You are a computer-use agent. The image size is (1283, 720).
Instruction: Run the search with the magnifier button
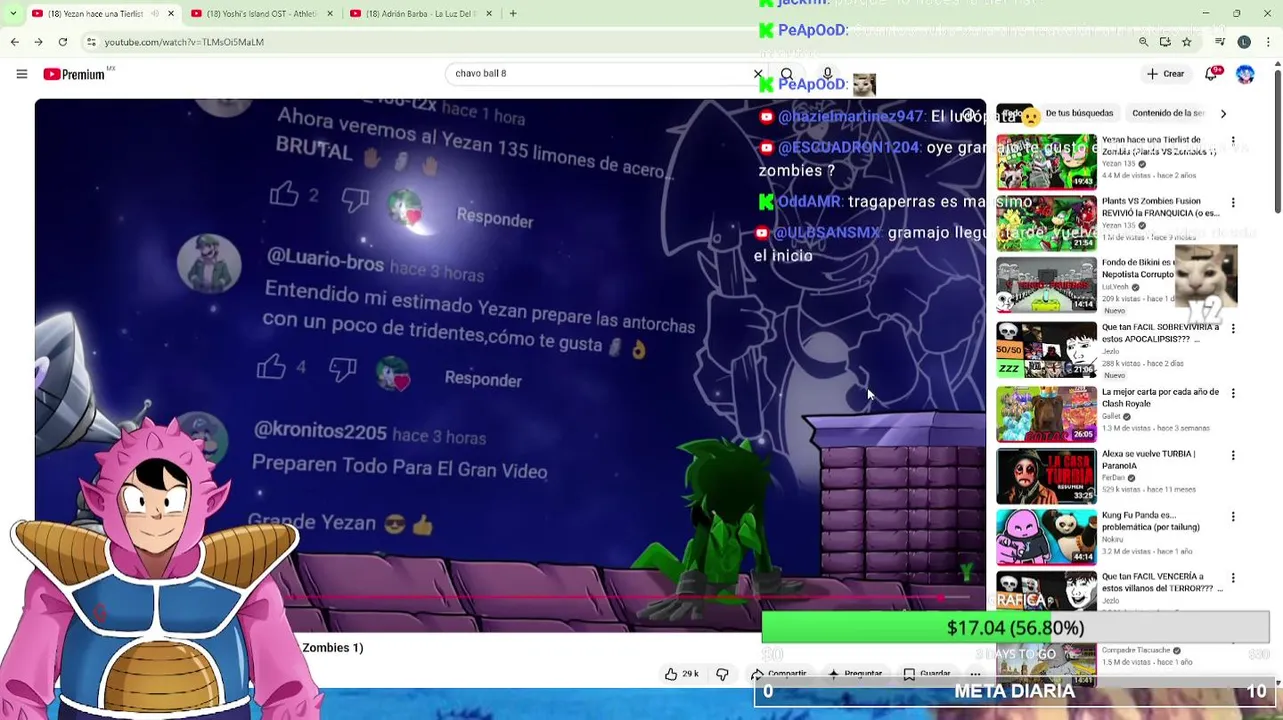787,74
